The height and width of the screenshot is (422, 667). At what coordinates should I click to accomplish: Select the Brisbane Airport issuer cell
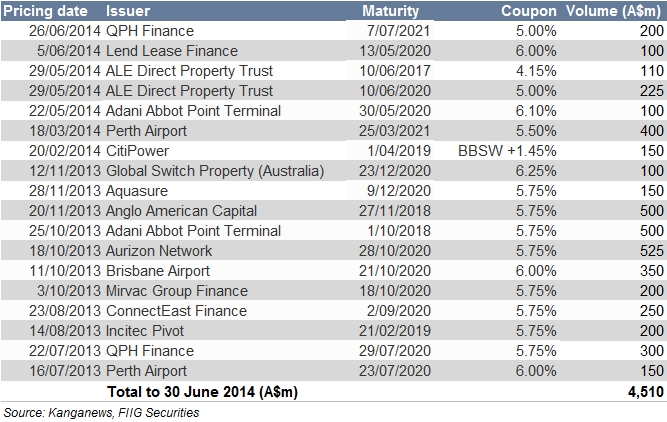[x=158, y=271]
